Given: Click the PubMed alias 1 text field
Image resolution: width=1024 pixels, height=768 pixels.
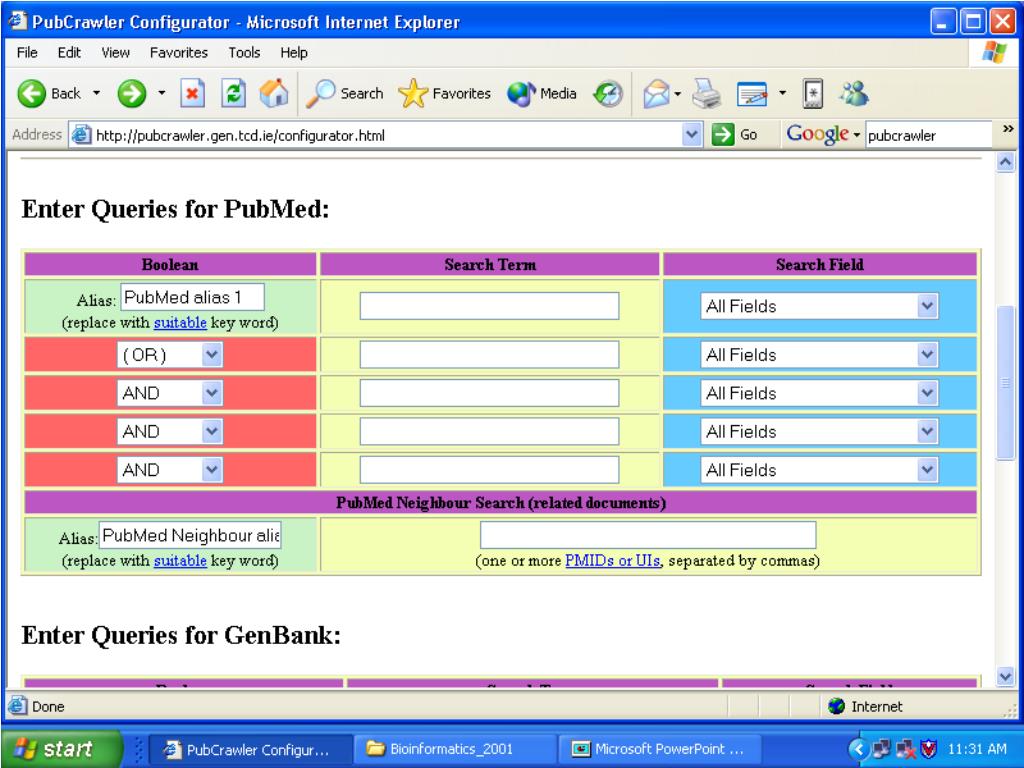Looking at the screenshot, I should (x=192, y=298).
